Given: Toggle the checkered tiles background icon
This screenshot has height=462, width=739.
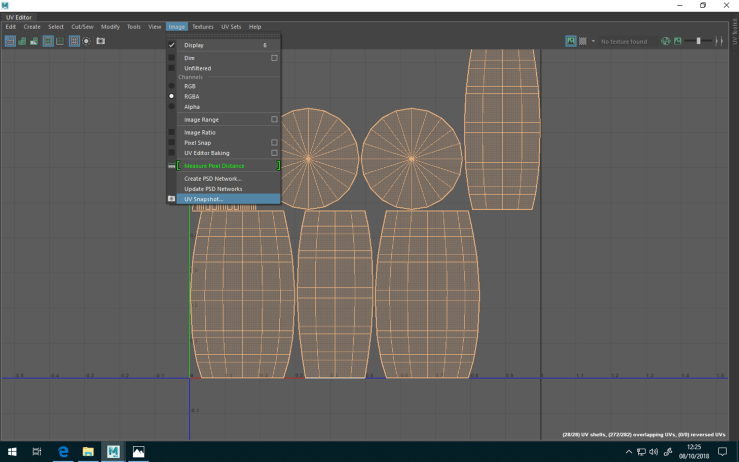Looking at the screenshot, I should pyautogui.click(x=583, y=41).
